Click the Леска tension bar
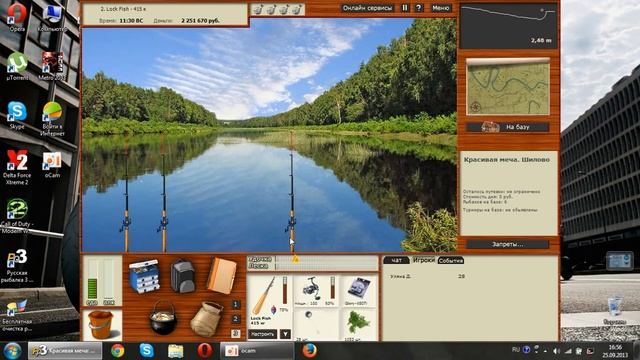The width and height of the screenshot is (640, 360). [327, 266]
